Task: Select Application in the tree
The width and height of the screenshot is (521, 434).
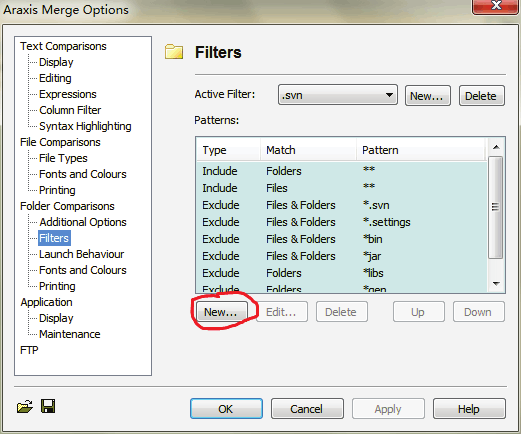Action: point(46,302)
